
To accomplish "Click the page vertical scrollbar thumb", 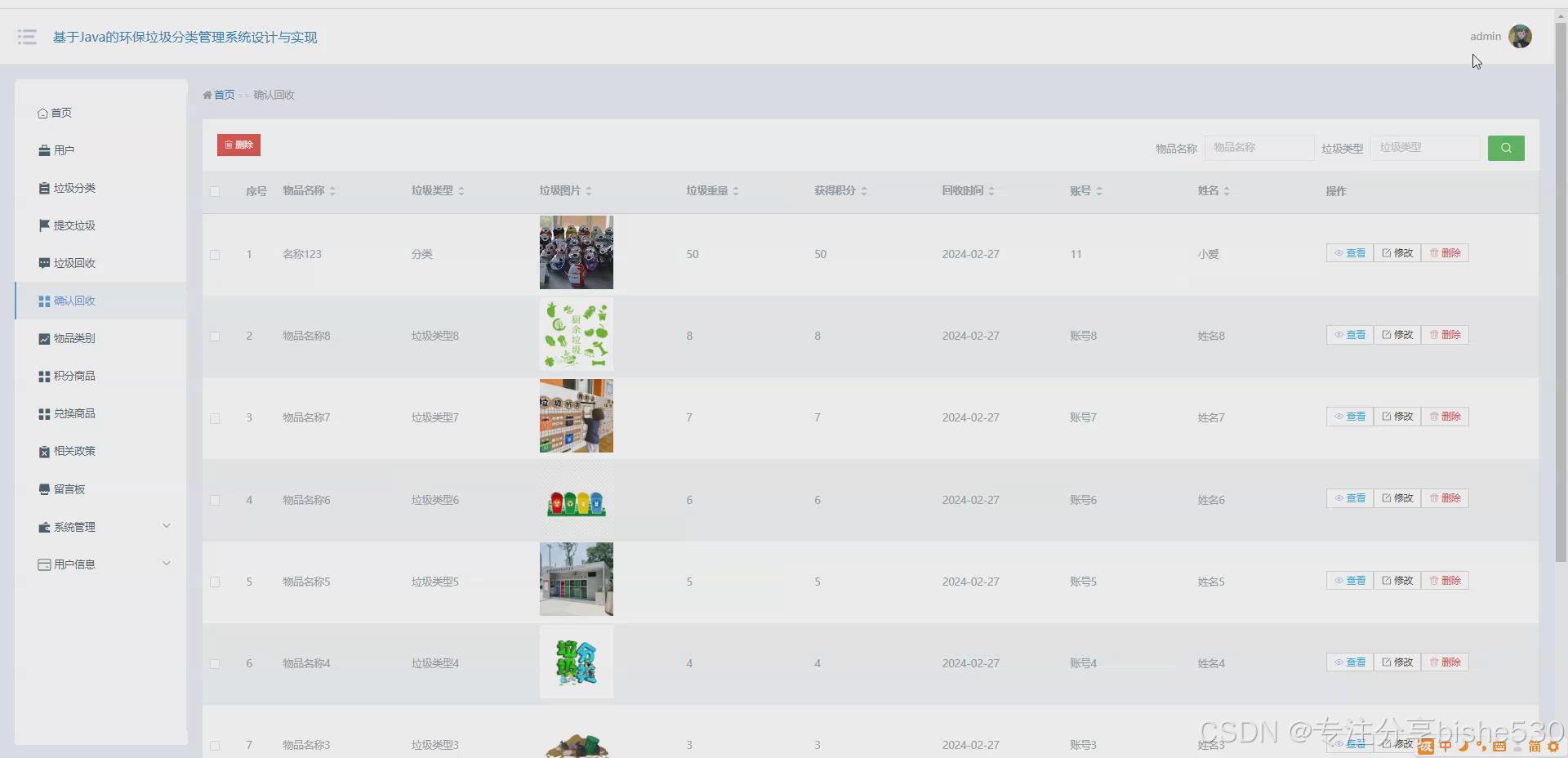I will tap(1561, 292).
